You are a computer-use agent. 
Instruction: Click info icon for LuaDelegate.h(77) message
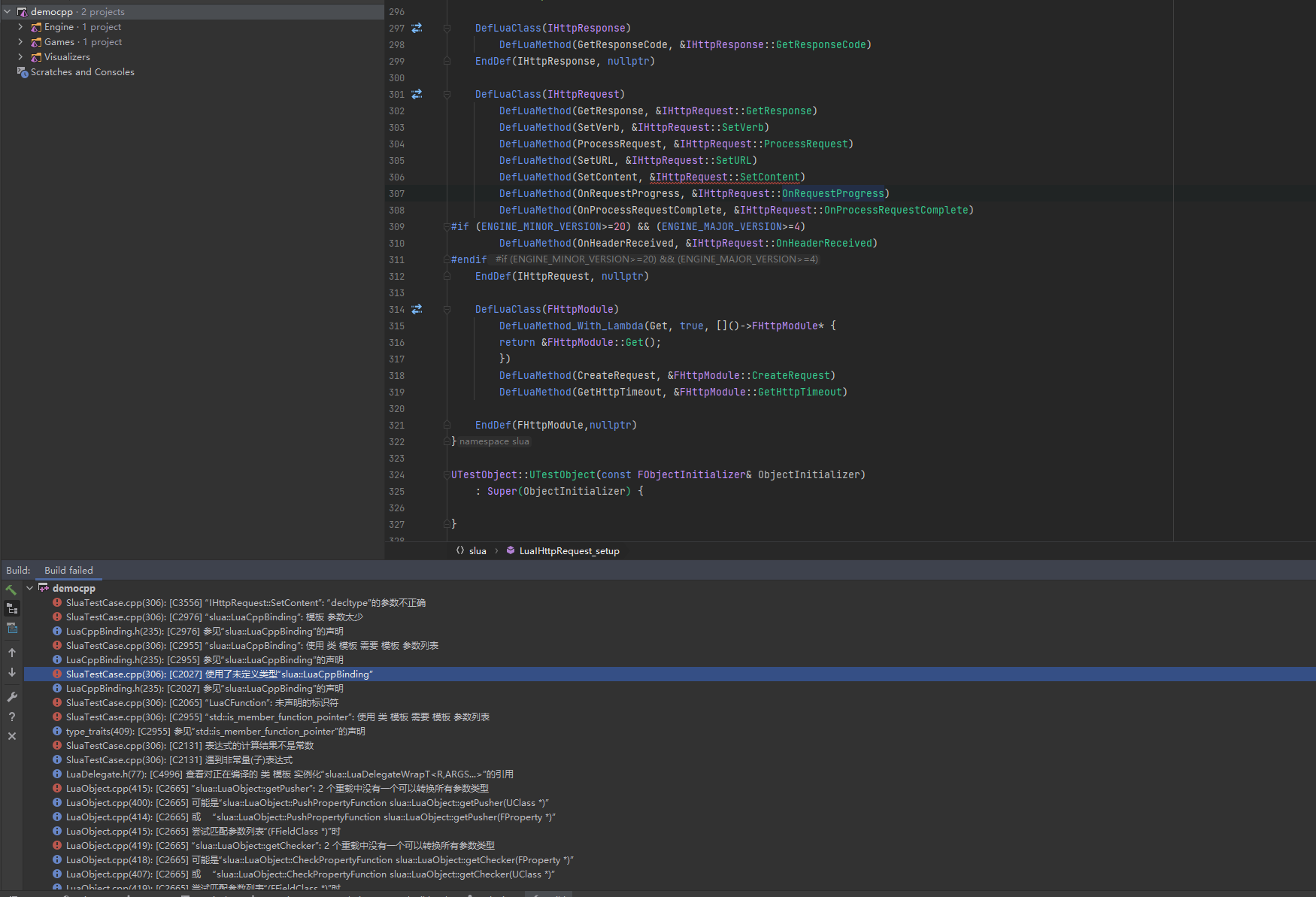pyautogui.click(x=57, y=774)
